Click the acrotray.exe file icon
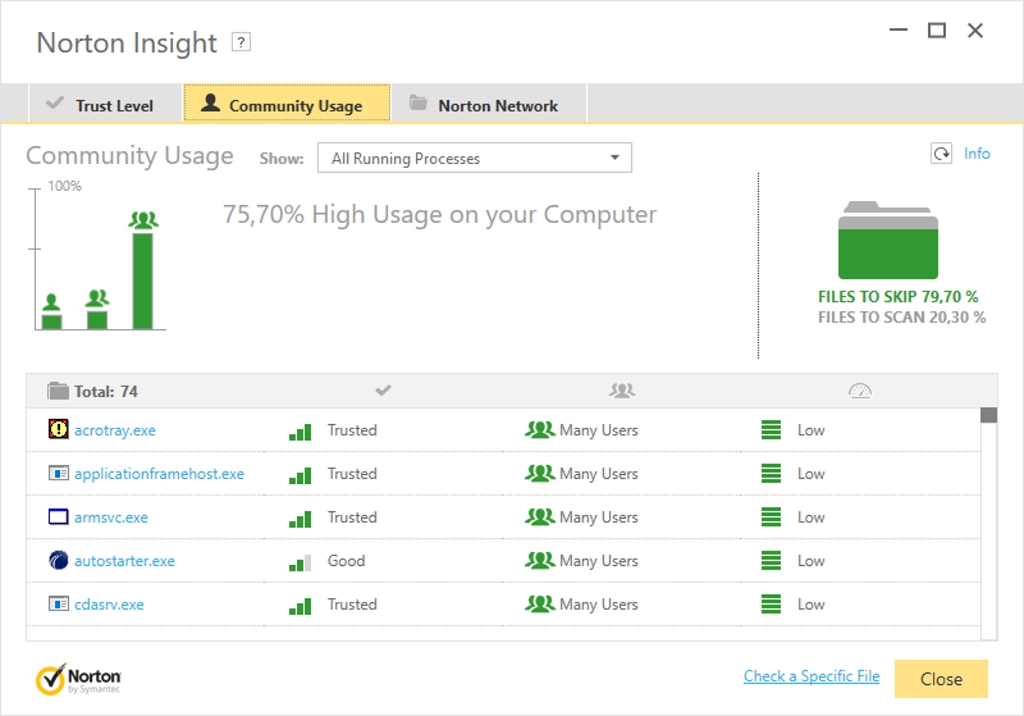The image size is (1024, 716). [59, 430]
